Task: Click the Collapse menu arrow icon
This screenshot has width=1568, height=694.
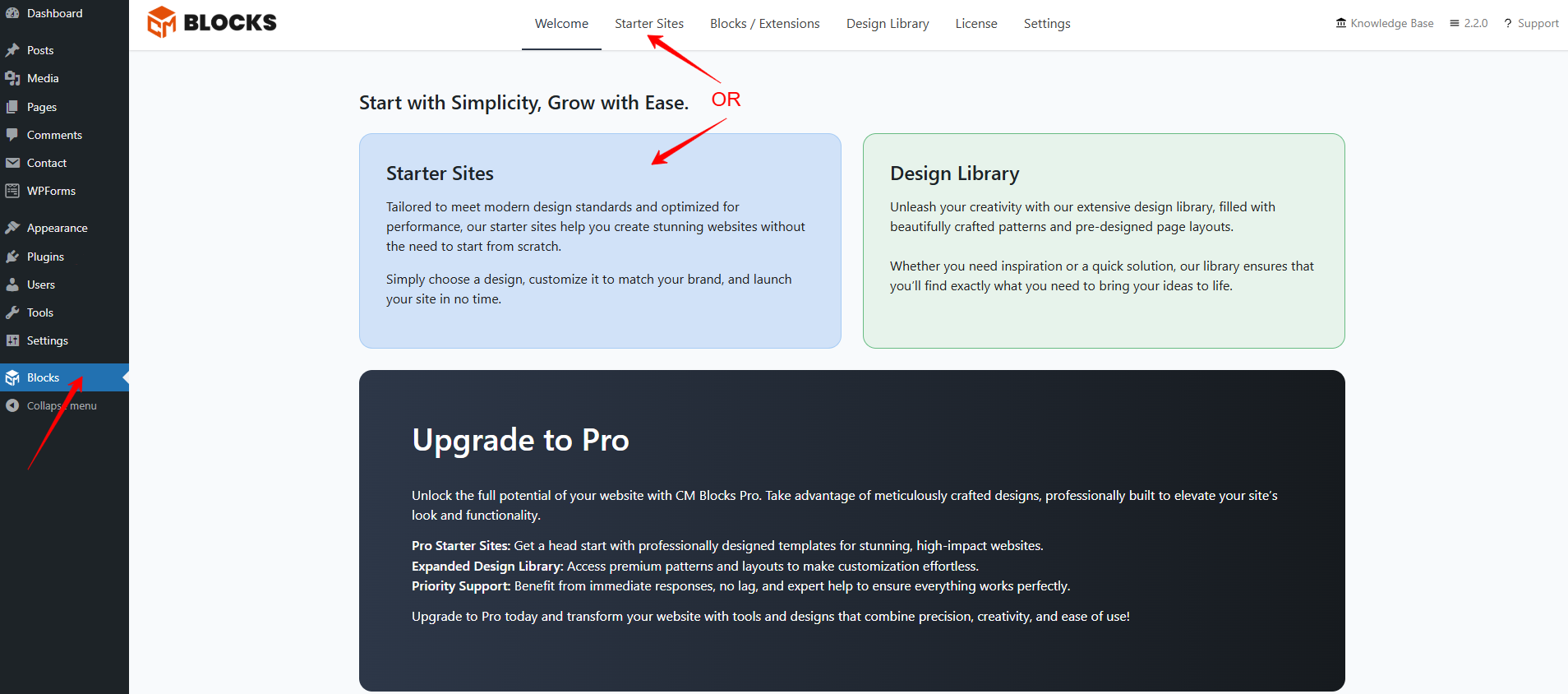Action: click(x=12, y=405)
